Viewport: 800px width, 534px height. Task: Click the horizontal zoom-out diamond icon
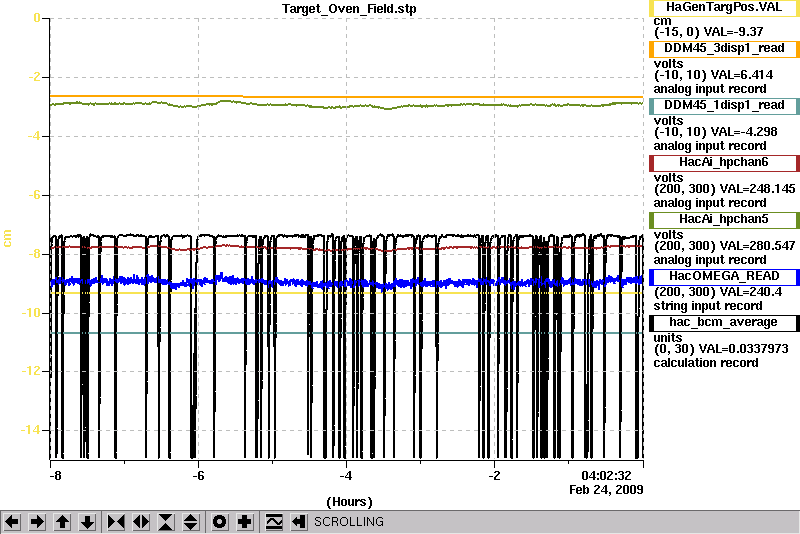(x=141, y=522)
